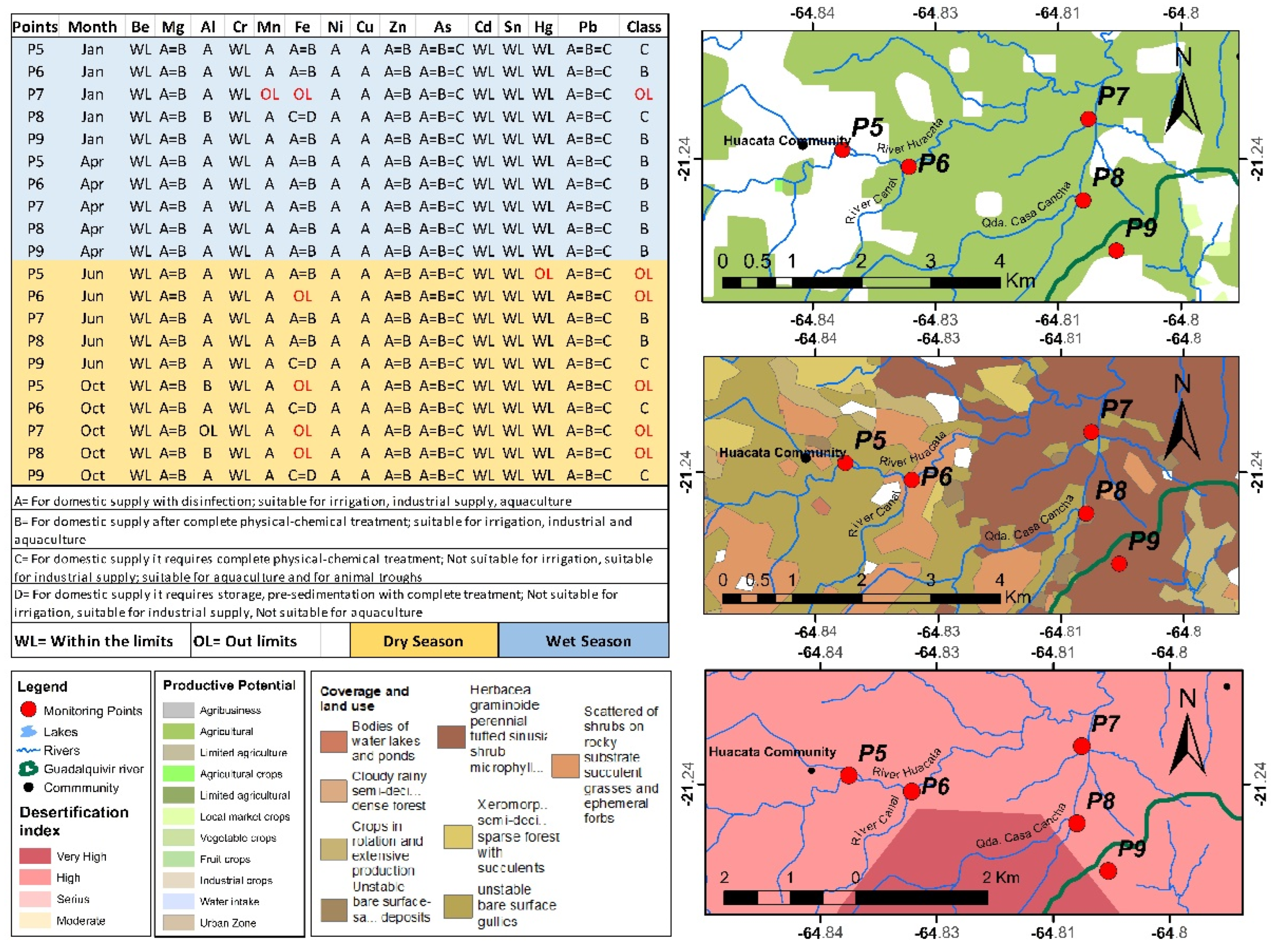Click the P9 red marker on top map
1280x952 pixels.
click(1116, 251)
